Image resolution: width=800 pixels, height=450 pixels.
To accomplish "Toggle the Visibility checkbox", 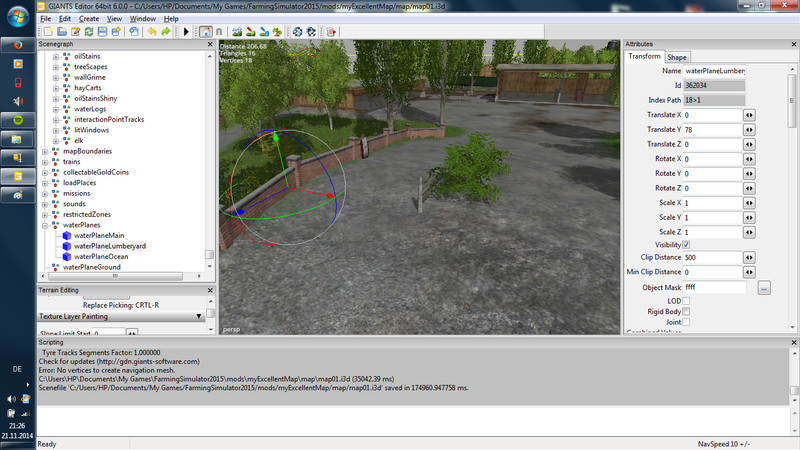I will (686, 245).
